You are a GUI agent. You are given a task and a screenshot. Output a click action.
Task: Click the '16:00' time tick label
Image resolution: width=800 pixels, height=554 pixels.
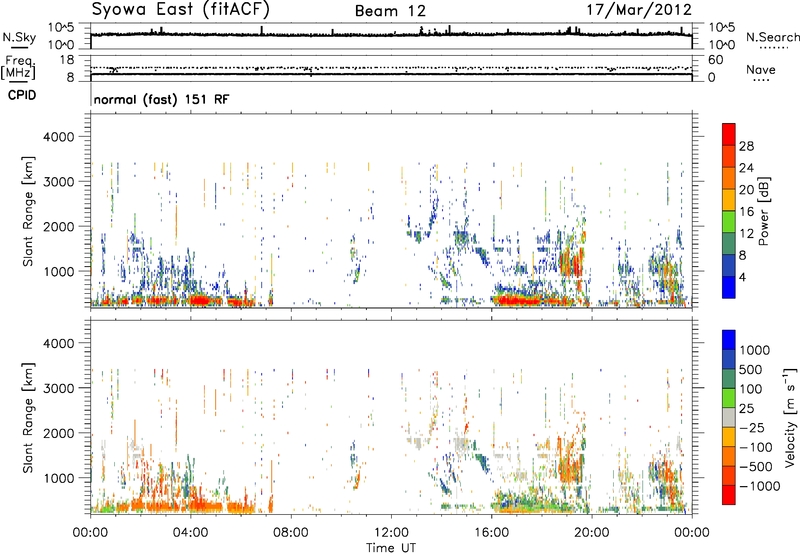point(491,533)
